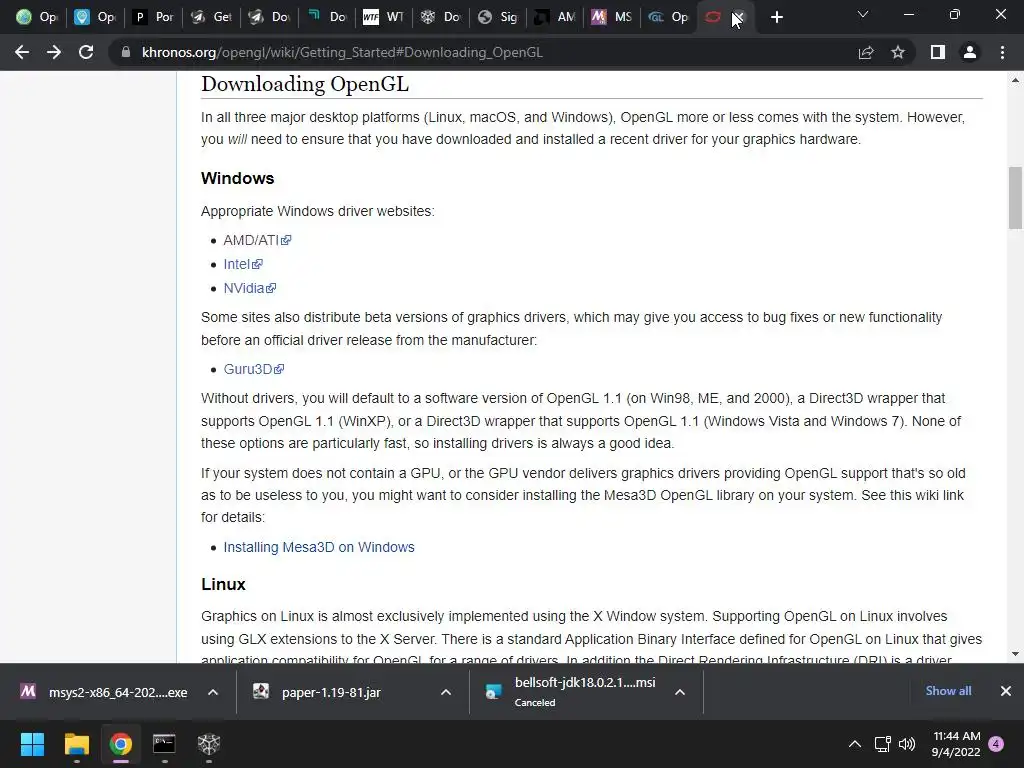
Task: Expand options for paper-1.19-81.jar download
Action: coord(446,692)
